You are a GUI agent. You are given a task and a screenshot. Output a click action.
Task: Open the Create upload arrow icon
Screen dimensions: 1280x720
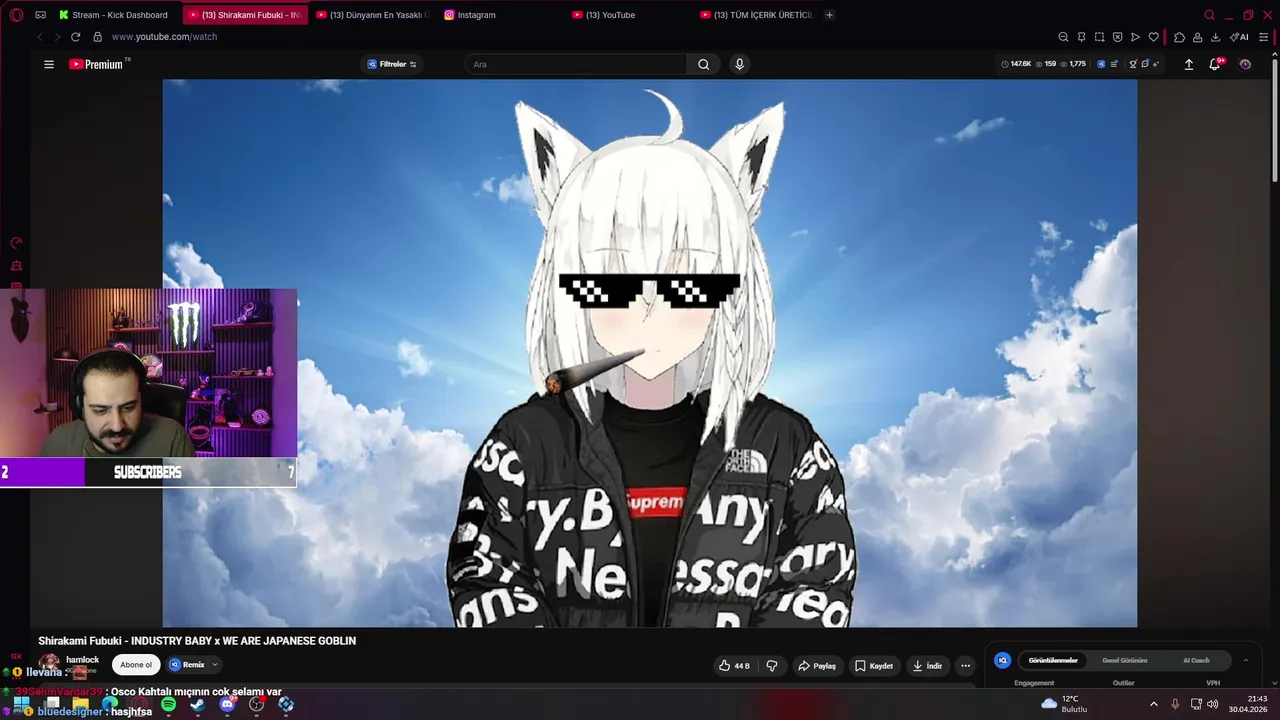[1189, 64]
